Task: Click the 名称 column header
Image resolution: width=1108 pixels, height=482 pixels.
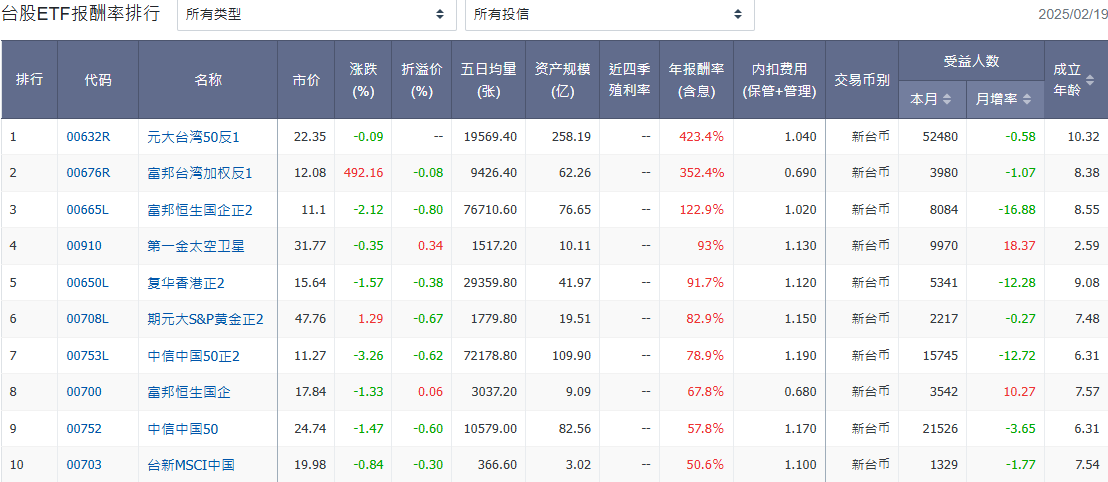Action: [208, 80]
